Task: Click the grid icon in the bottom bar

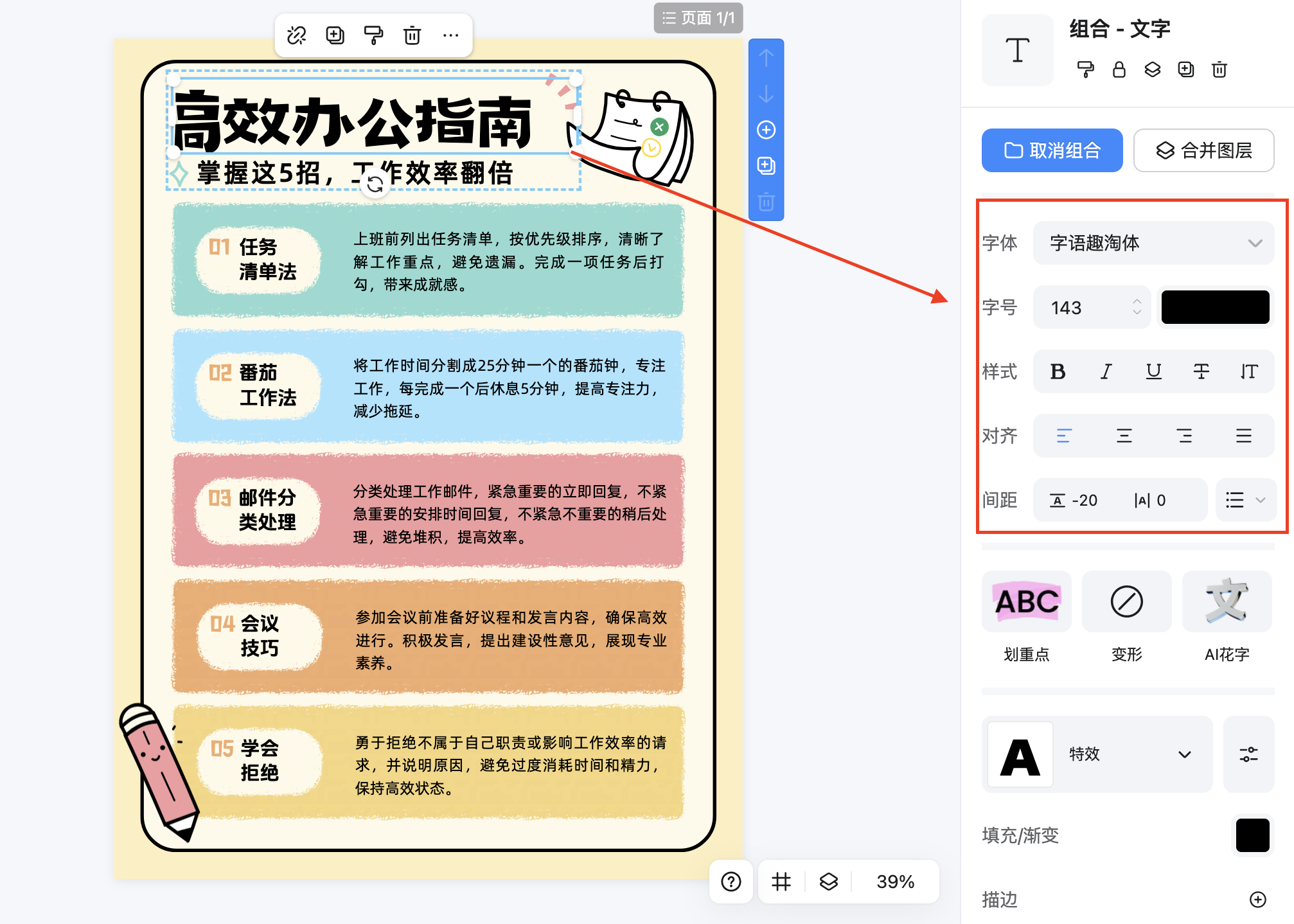Action: click(780, 882)
